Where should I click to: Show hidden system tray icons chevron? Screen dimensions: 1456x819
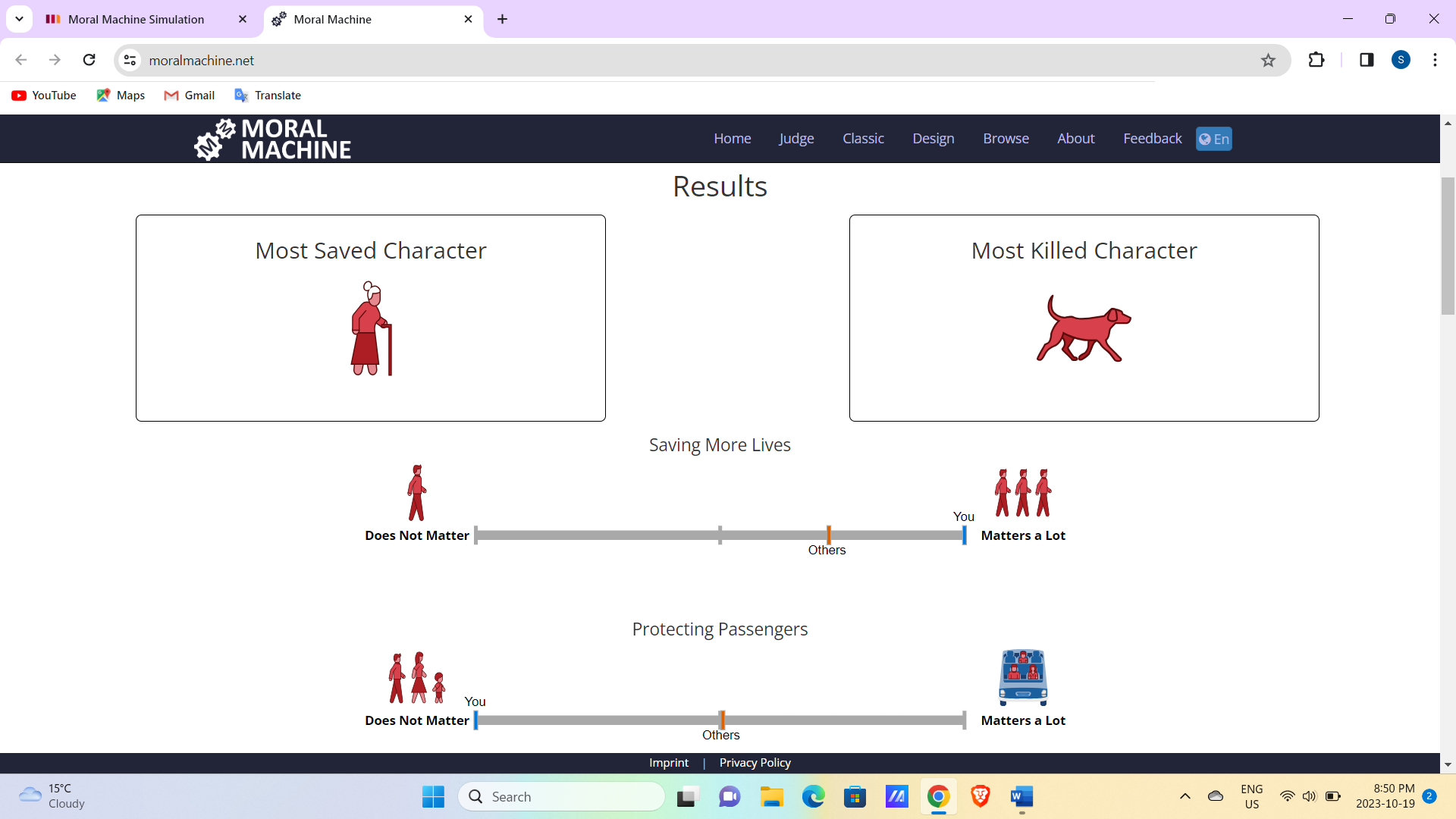(1185, 796)
